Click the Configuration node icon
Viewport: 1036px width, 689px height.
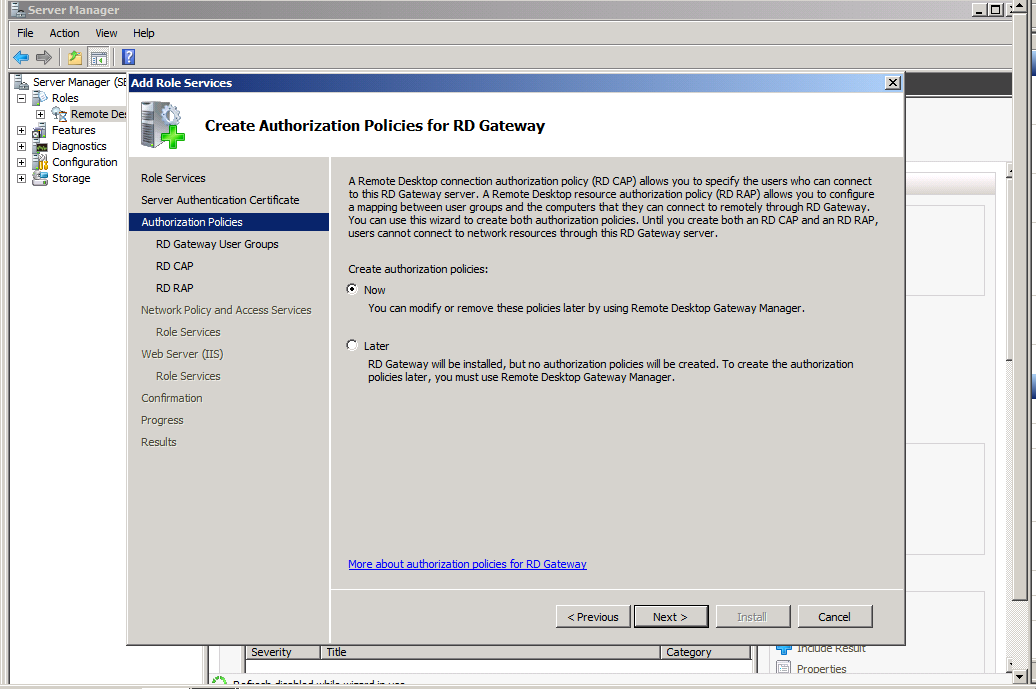(40, 162)
